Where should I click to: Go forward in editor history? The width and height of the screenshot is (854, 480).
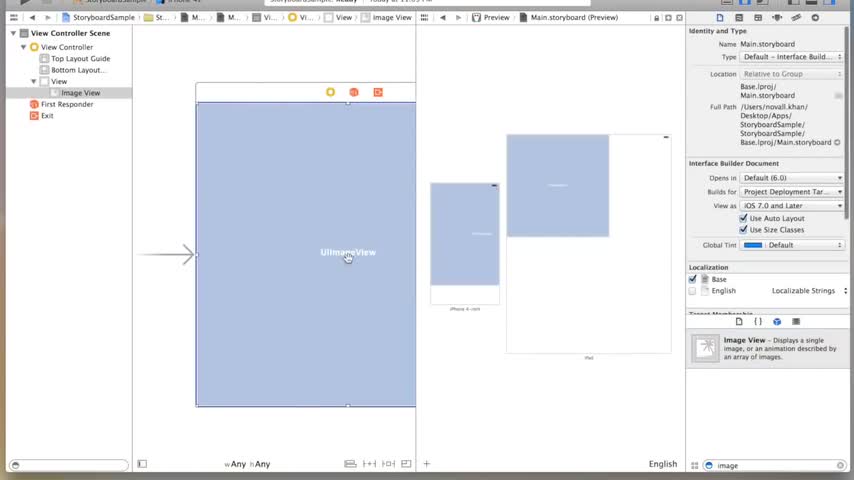click(x=47, y=17)
